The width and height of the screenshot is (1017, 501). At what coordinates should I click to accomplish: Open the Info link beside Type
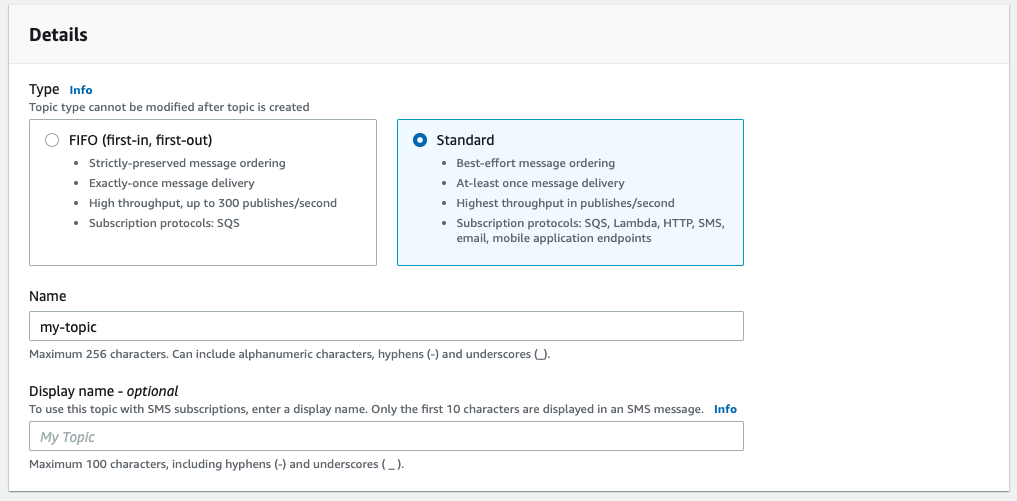[x=81, y=90]
